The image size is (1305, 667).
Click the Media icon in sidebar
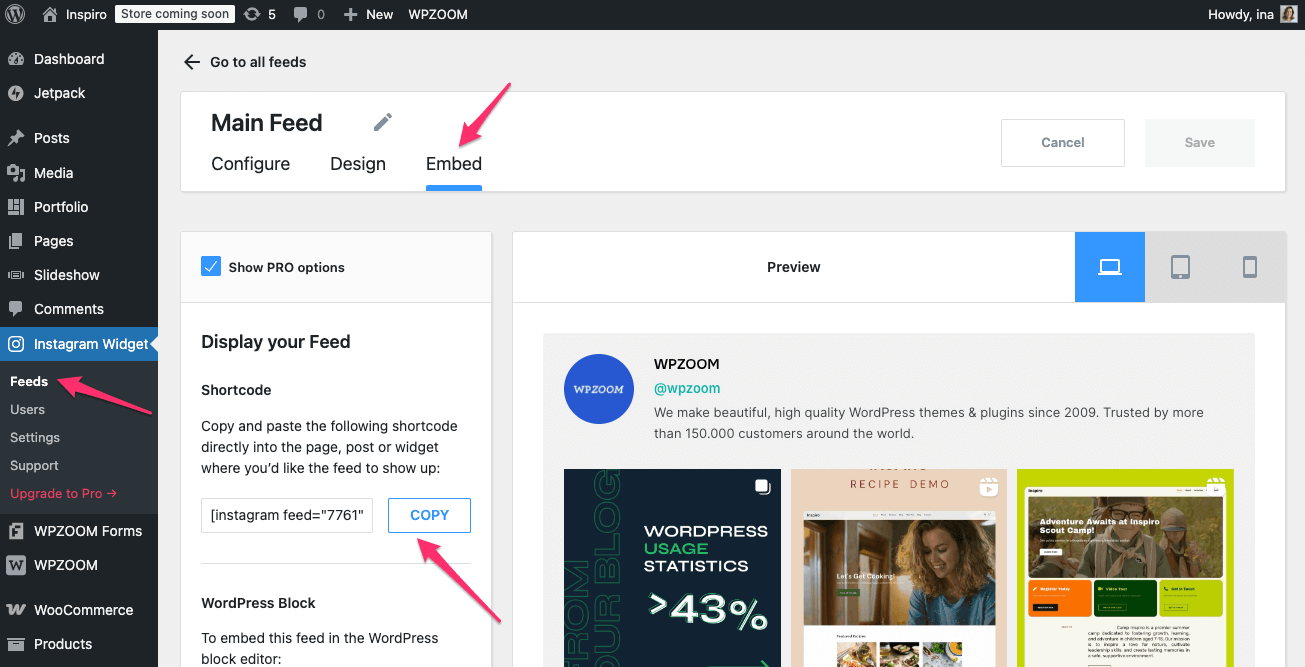point(16,173)
